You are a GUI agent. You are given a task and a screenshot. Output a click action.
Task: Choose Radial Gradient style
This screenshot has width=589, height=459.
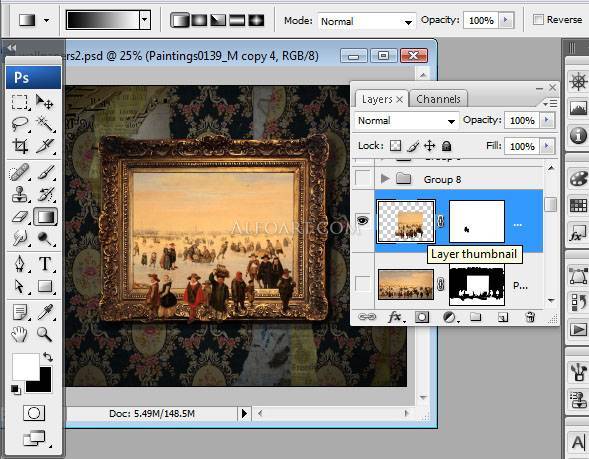point(199,20)
